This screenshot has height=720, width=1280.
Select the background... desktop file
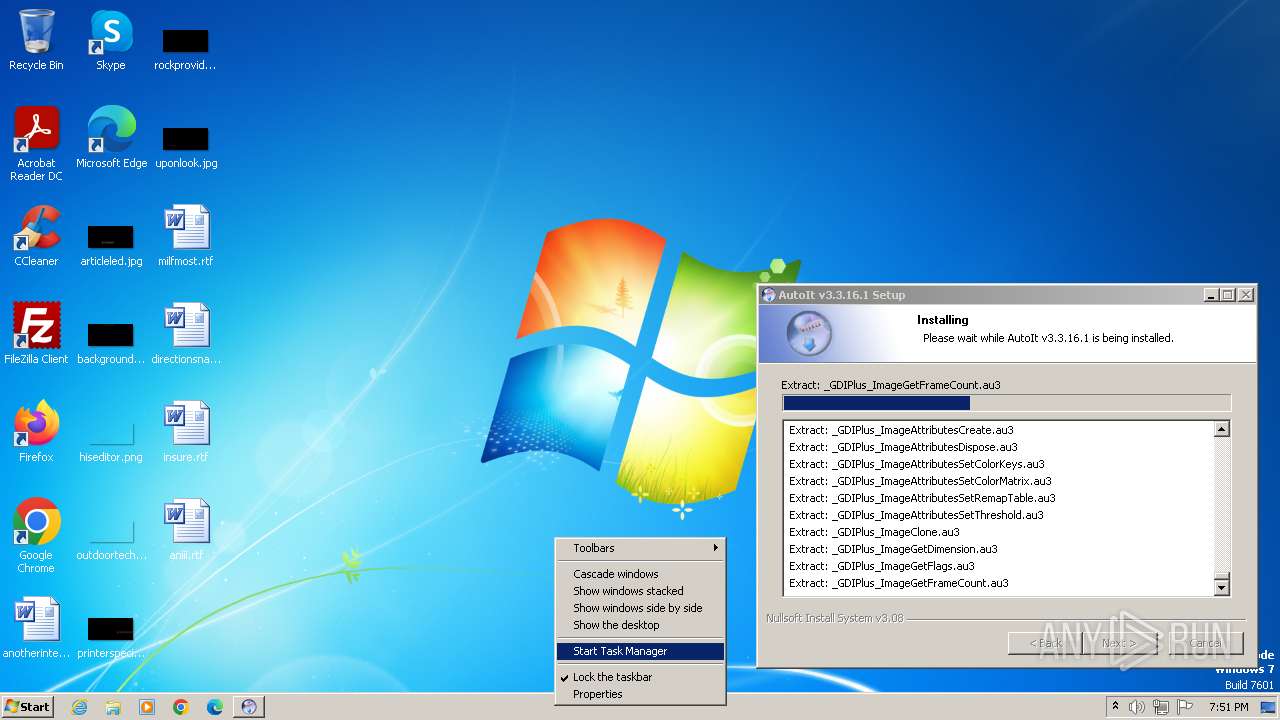click(111, 342)
